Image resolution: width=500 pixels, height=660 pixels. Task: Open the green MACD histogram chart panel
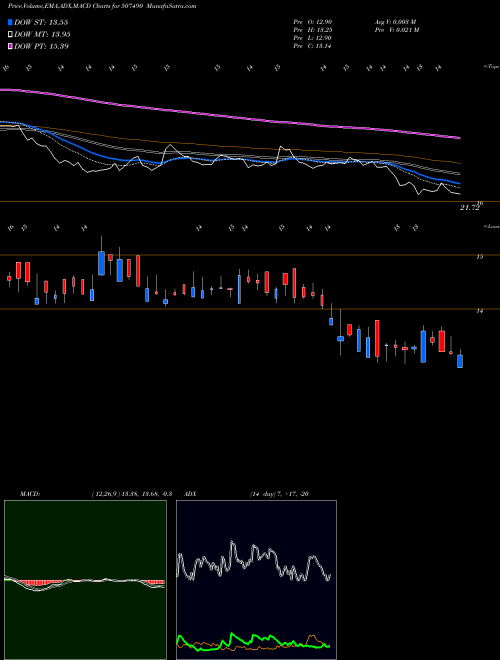point(85,580)
